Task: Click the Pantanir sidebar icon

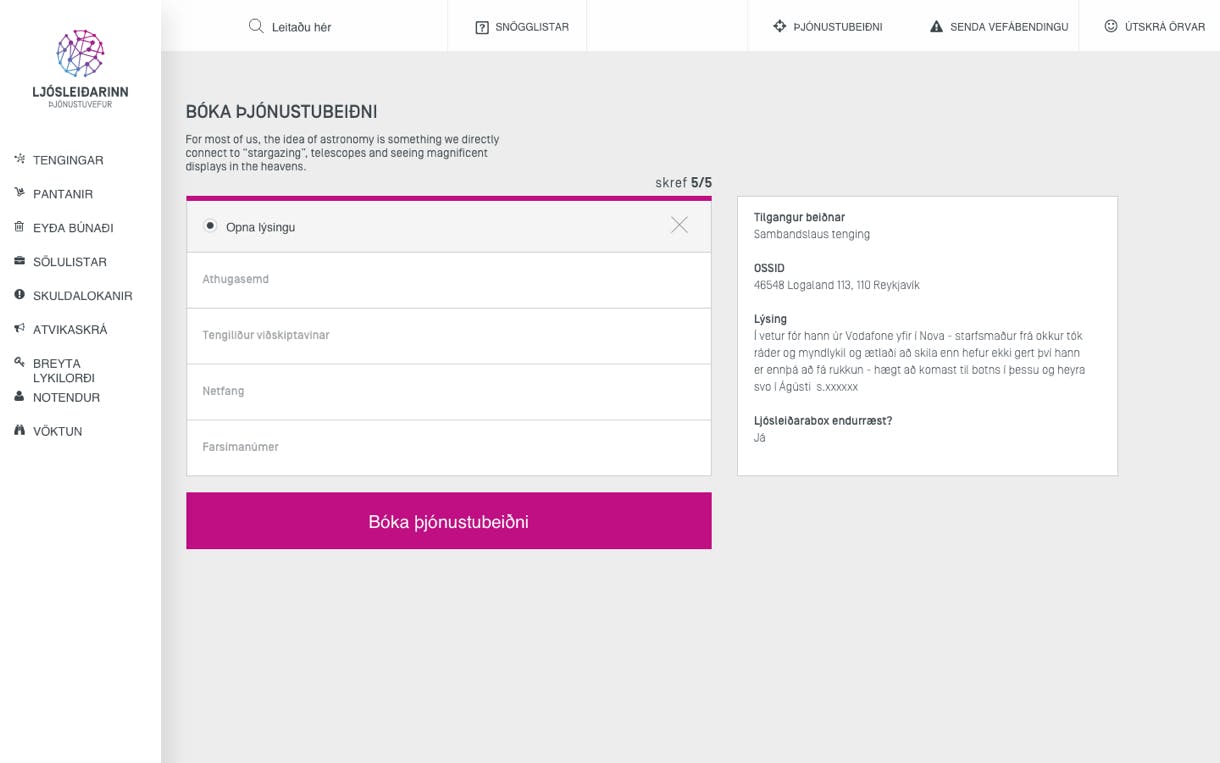Action: coord(19,193)
